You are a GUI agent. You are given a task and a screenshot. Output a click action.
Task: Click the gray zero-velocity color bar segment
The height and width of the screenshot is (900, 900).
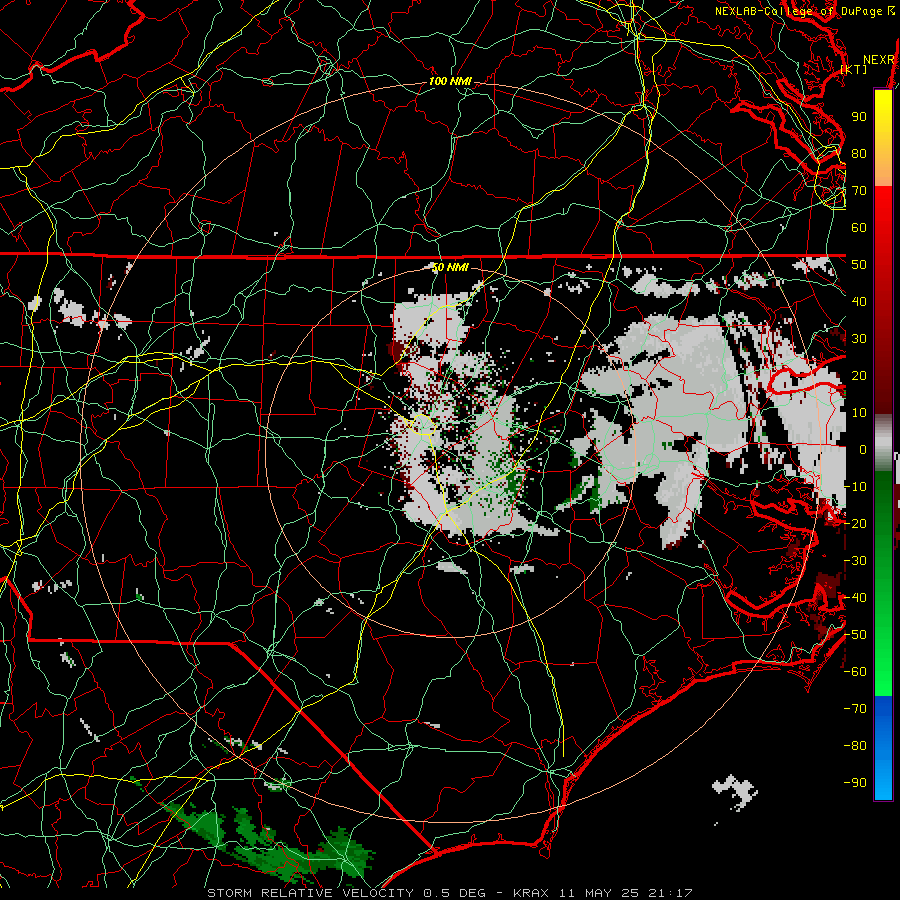coord(883,443)
